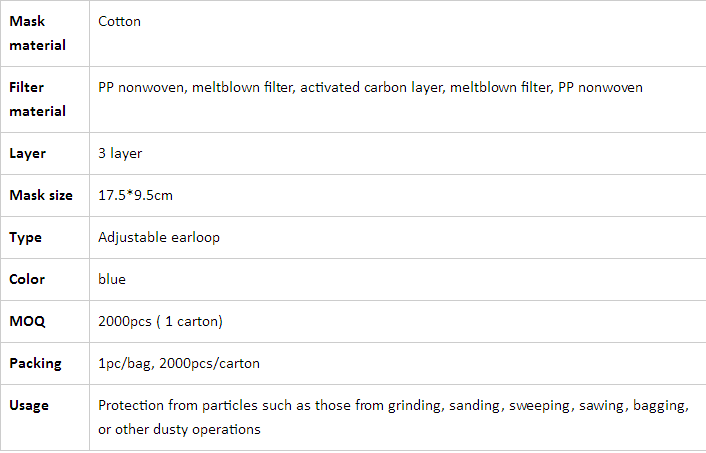Click the '3 layer' value
This screenshot has height=453, width=706.
[x=120, y=154]
